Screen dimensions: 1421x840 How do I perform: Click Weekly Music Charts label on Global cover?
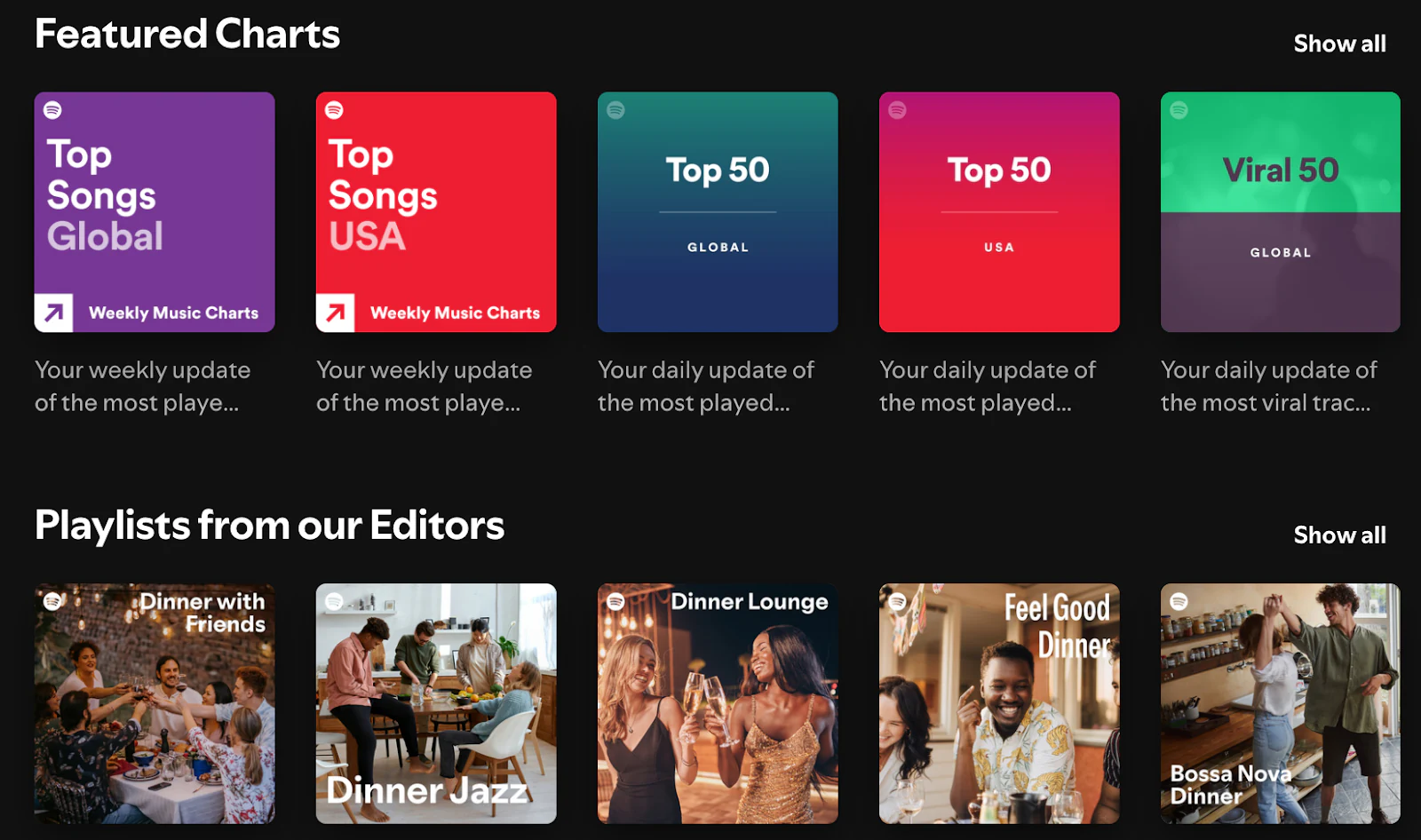[173, 313]
